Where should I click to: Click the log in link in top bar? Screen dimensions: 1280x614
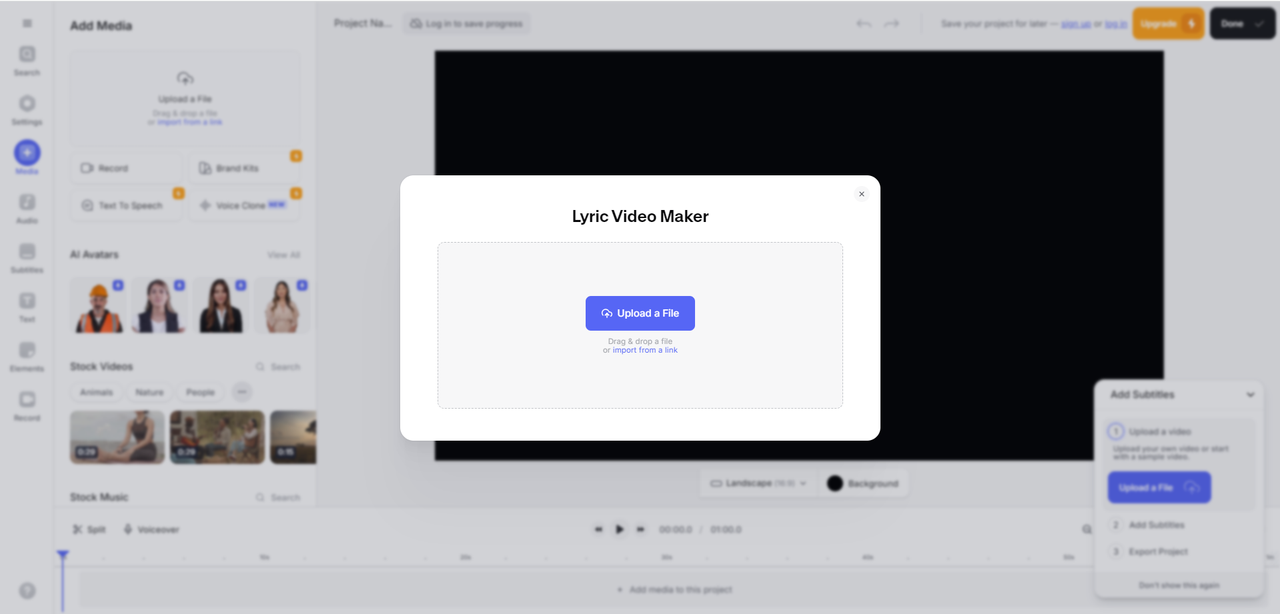coord(1116,24)
